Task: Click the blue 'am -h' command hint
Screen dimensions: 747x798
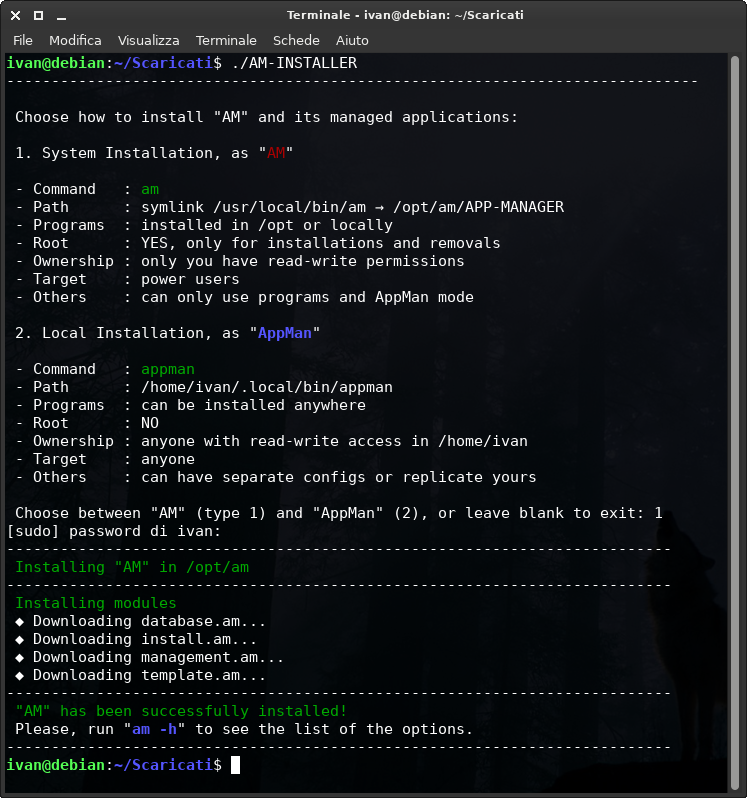Action: [x=154, y=729]
